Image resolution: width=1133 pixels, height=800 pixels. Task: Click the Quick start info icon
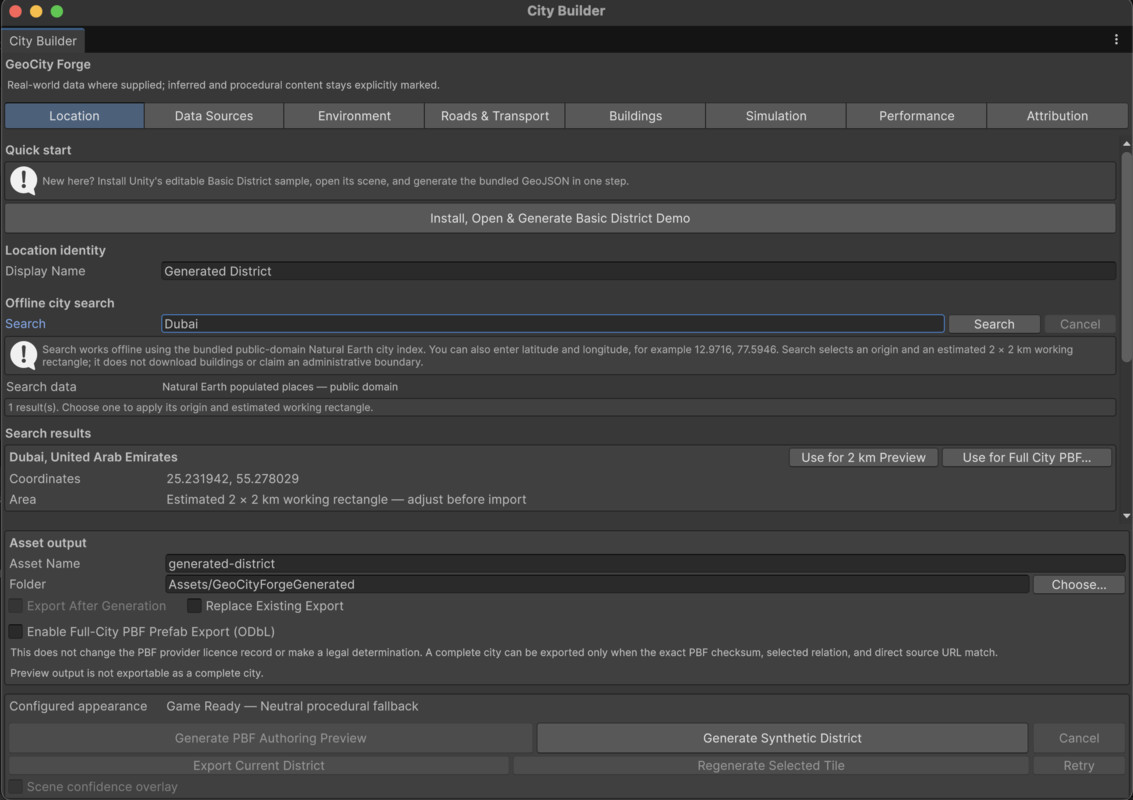[x=23, y=181]
